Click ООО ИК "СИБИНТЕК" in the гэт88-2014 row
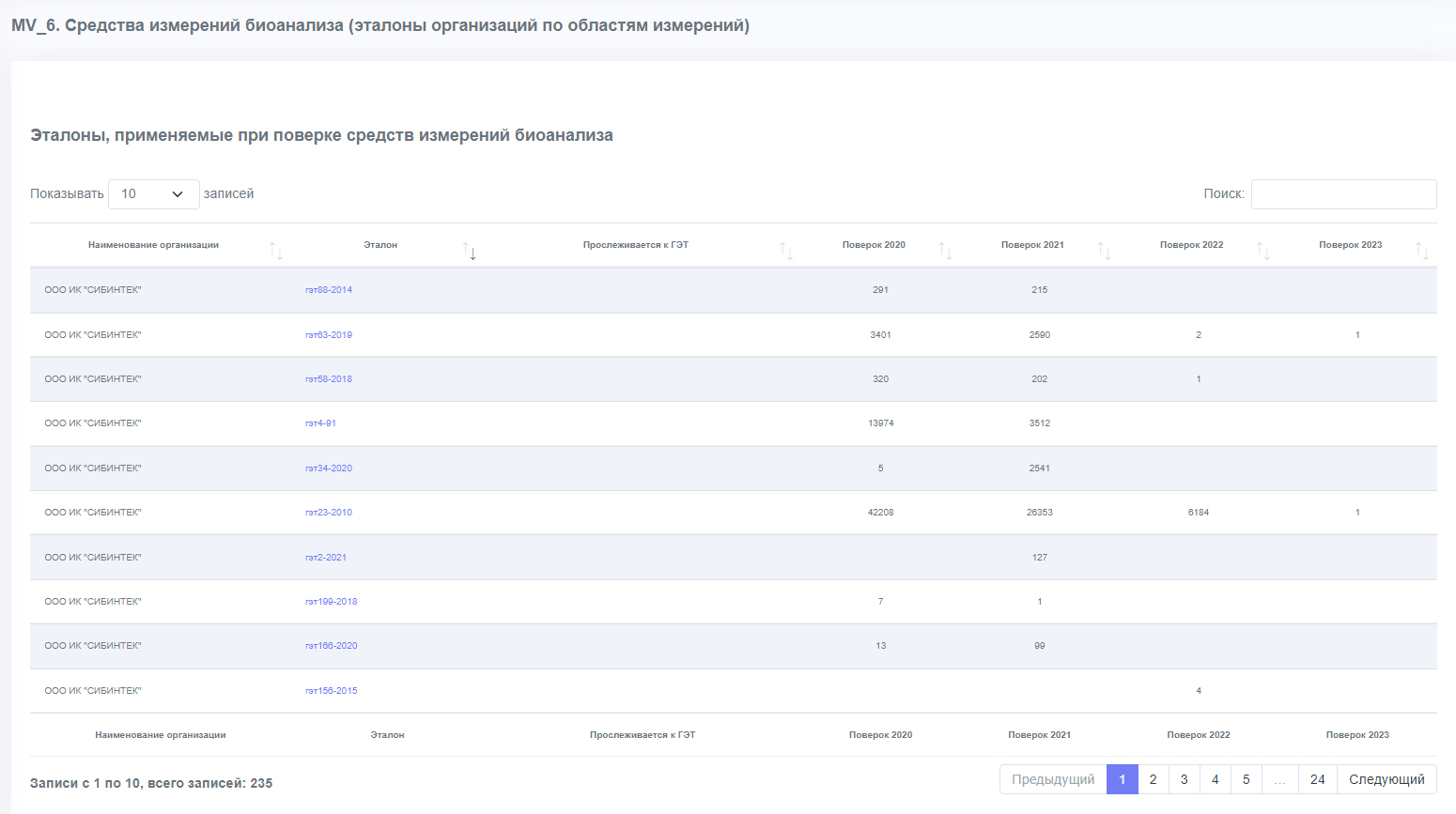 (93, 290)
